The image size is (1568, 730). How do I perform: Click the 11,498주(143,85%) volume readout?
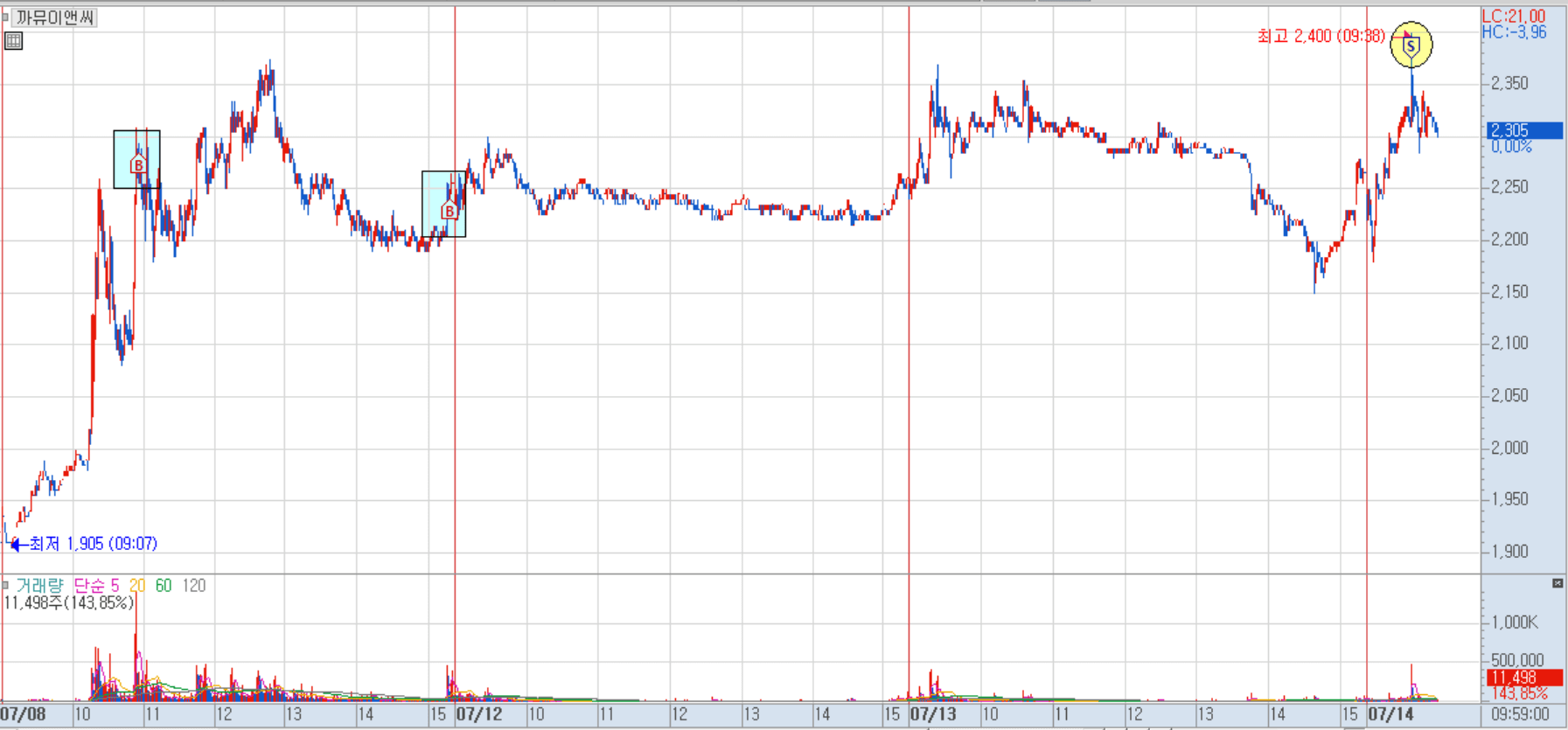click(69, 602)
